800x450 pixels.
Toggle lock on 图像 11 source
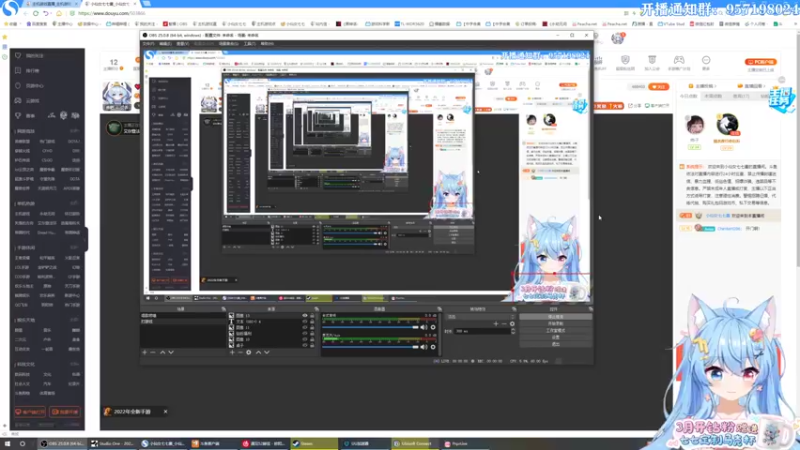tap(312, 328)
